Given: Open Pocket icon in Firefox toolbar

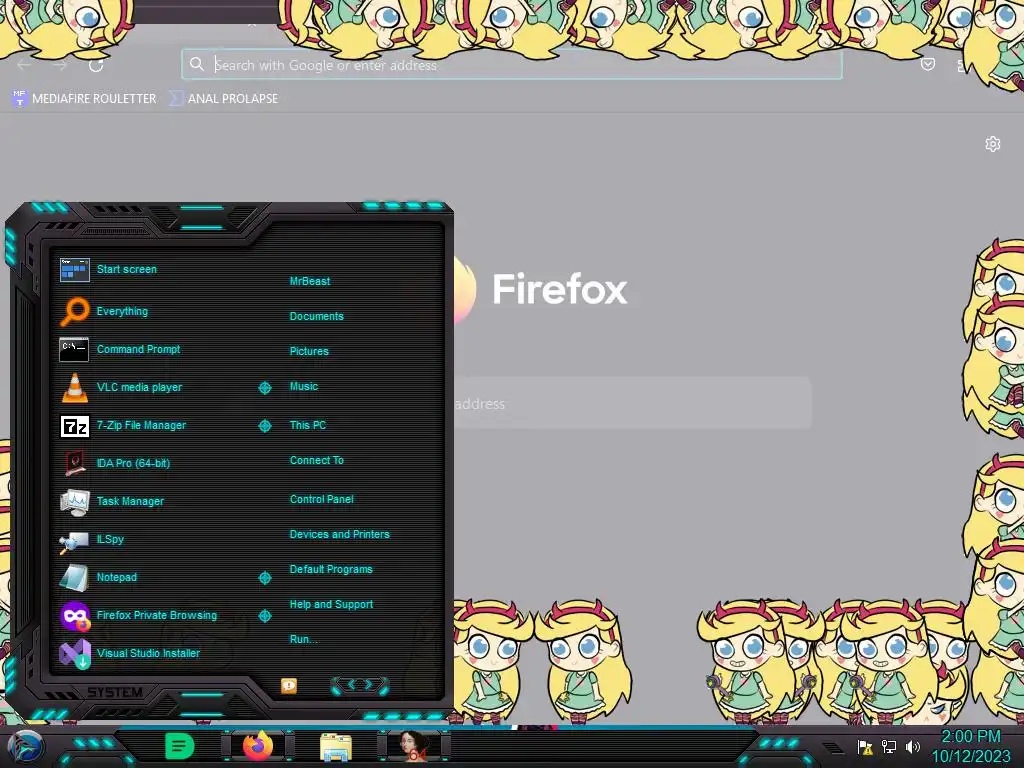Looking at the screenshot, I should tap(927, 64).
